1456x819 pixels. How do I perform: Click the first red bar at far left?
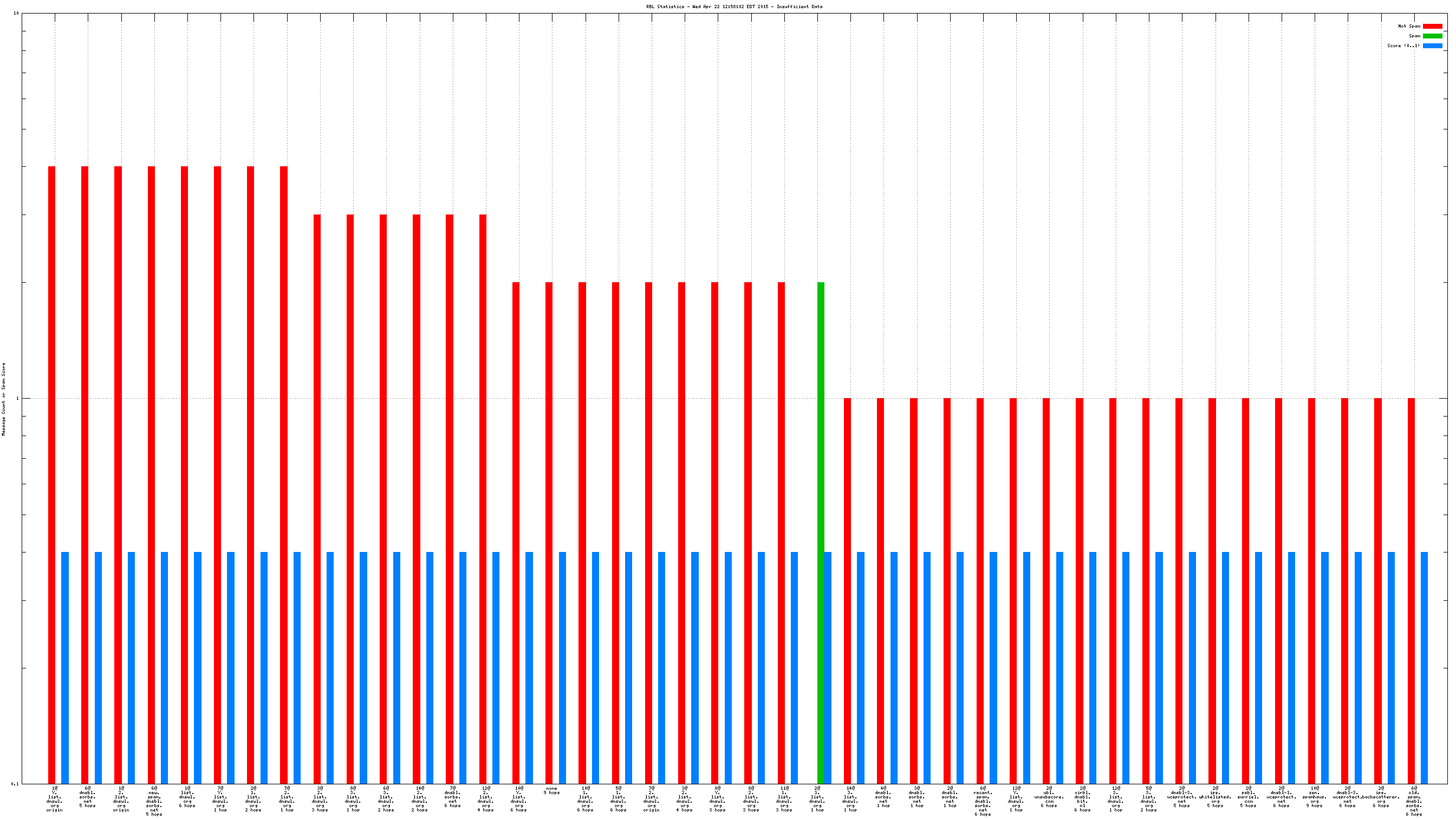(51, 475)
